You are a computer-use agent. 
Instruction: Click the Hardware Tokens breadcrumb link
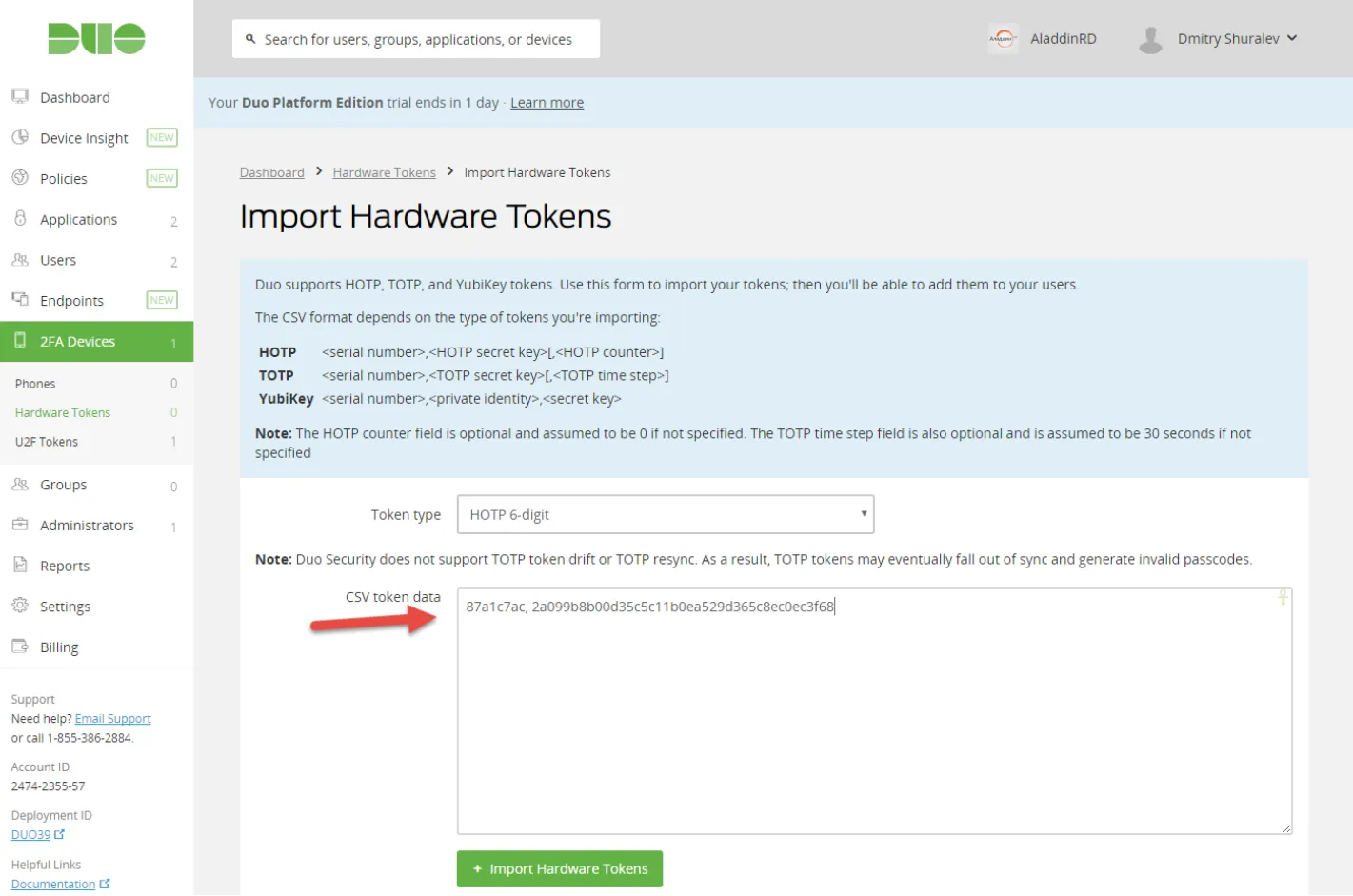pyautogui.click(x=385, y=172)
